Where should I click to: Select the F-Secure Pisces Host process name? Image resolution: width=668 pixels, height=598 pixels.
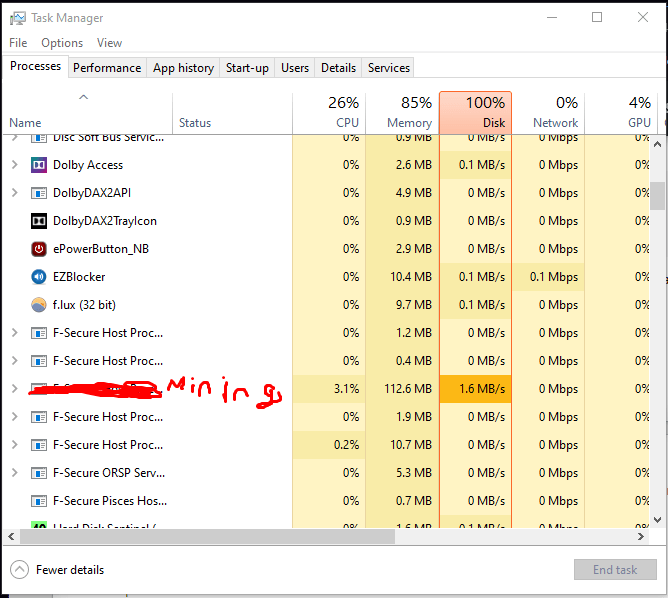coord(110,501)
